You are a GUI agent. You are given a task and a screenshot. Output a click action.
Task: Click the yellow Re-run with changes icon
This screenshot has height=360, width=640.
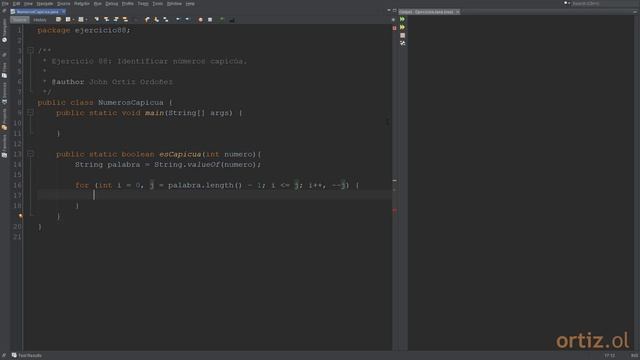402,27
